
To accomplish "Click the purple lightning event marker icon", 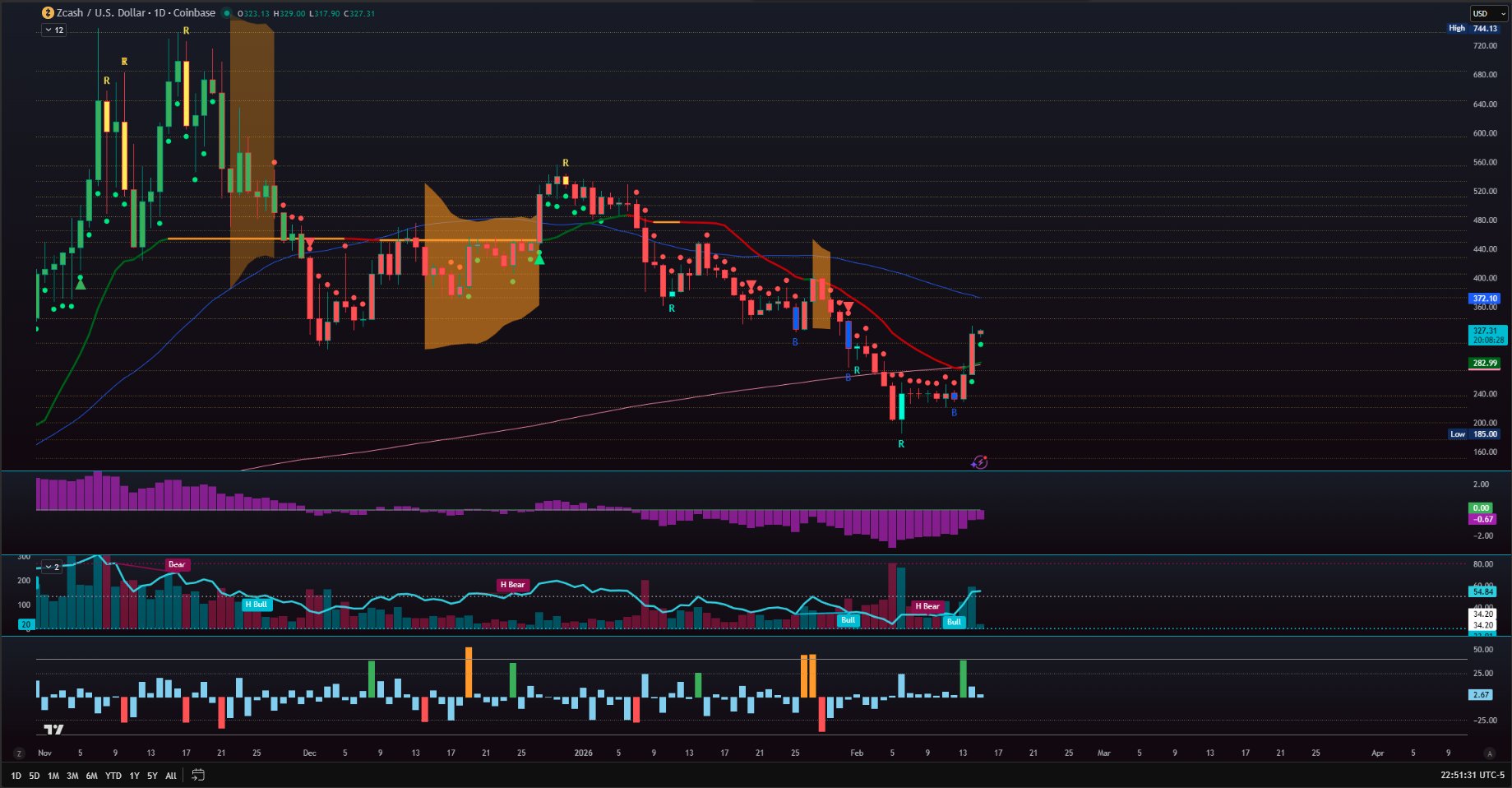I will click(978, 462).
